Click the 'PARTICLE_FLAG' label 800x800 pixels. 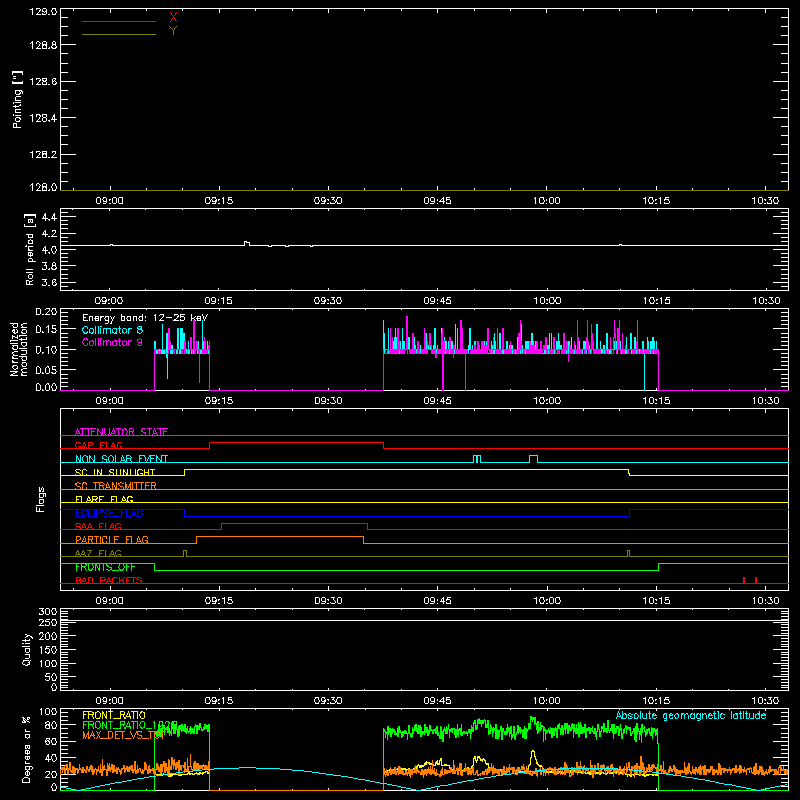[112, 539]
